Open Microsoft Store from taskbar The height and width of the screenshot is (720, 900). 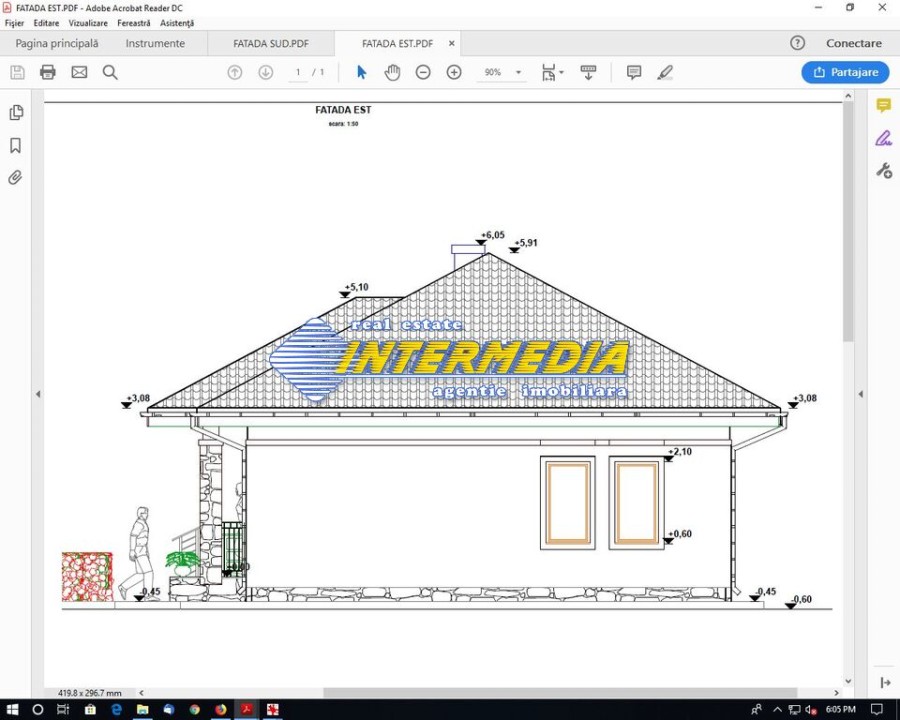coord(90,710)
